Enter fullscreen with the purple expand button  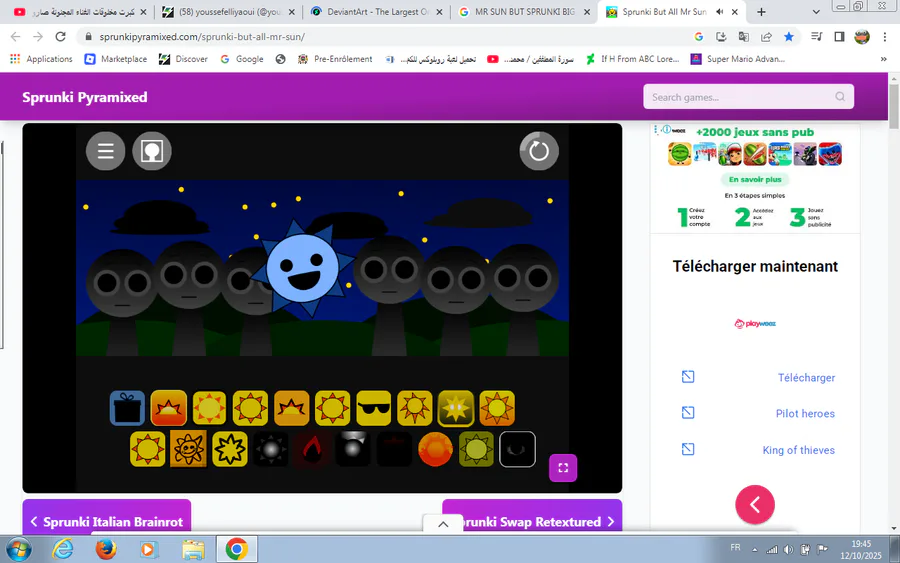563,468
